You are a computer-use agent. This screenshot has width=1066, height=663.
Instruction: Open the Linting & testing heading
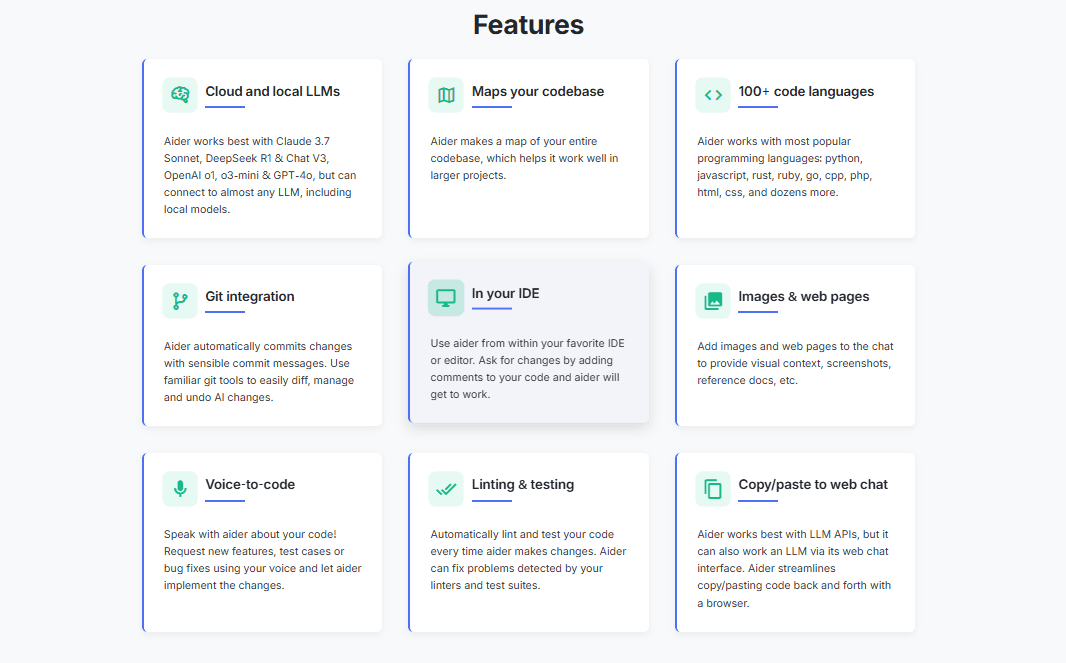(x=522, y=484)
